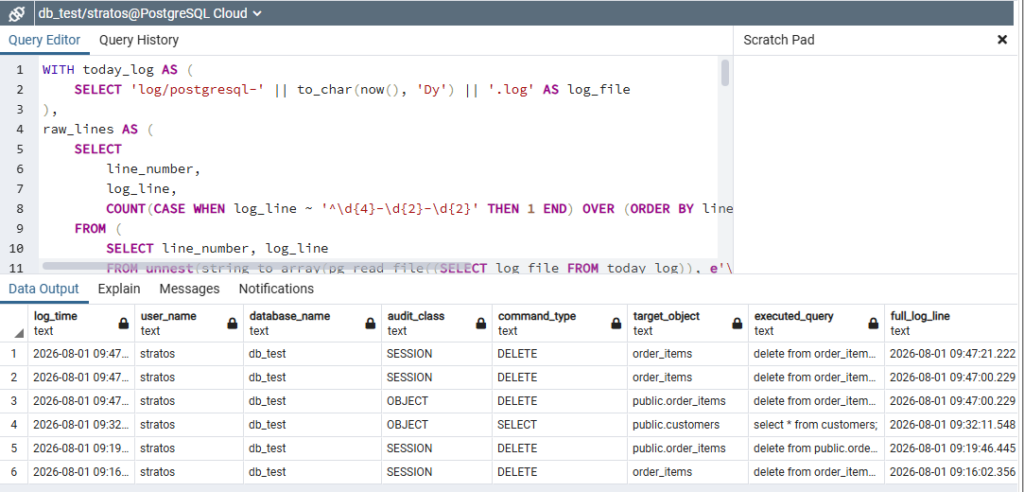The width and height of the screenshot is (1024, 492).
Task: Click the lock icon in command_type column
Action: 616,323
